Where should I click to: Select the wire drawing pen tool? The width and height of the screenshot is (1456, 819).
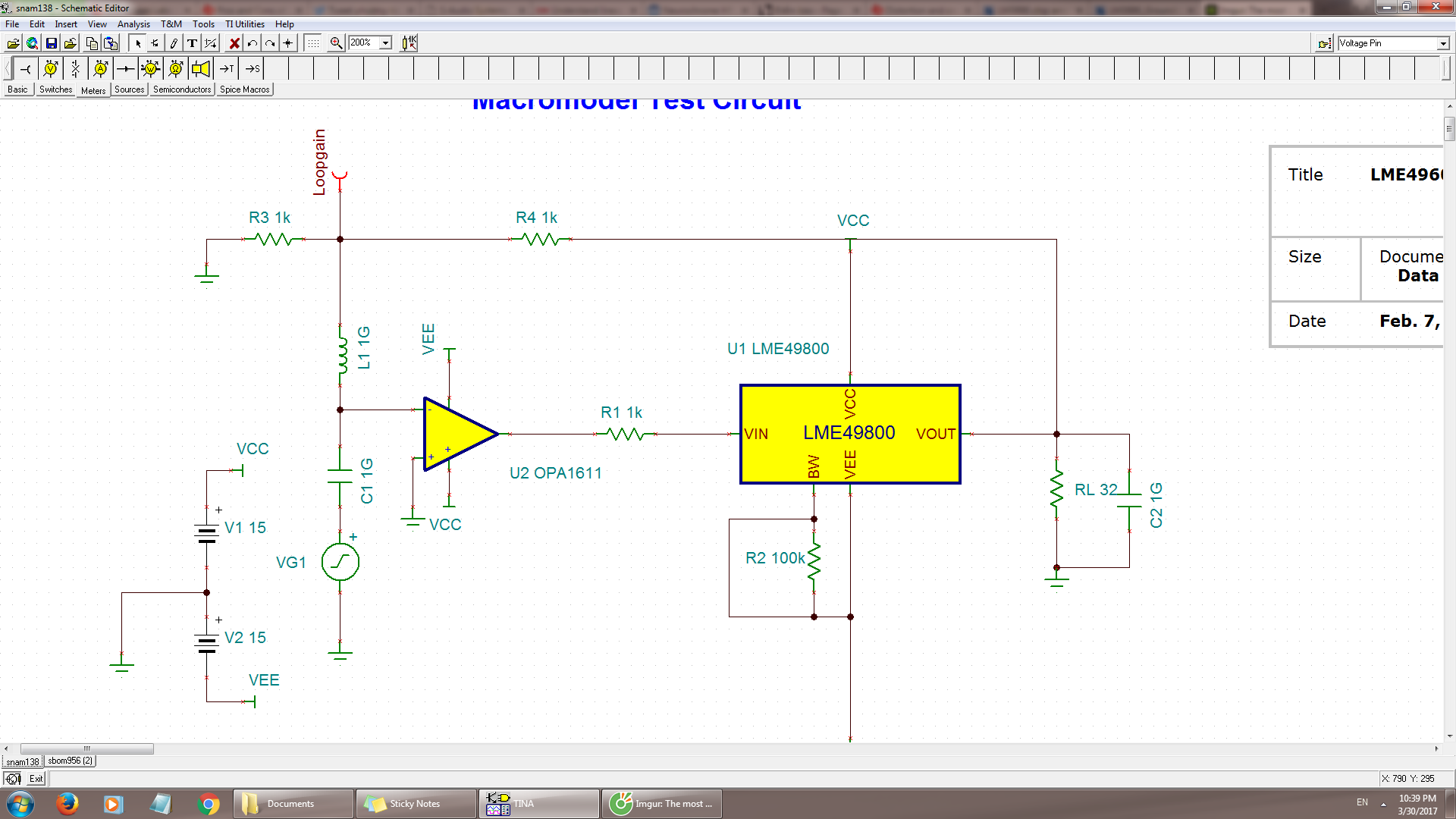[174, 43]
